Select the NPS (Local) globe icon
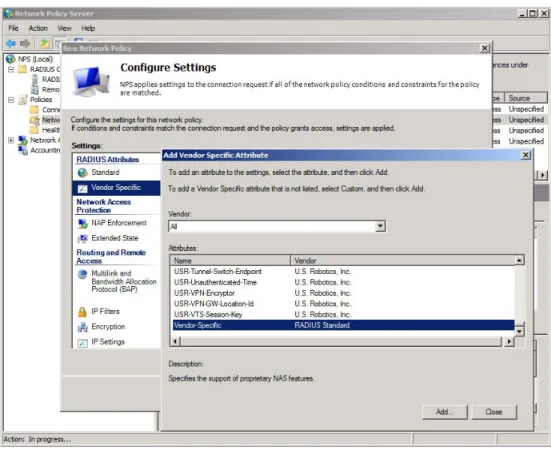 click(x=10, y=59)
